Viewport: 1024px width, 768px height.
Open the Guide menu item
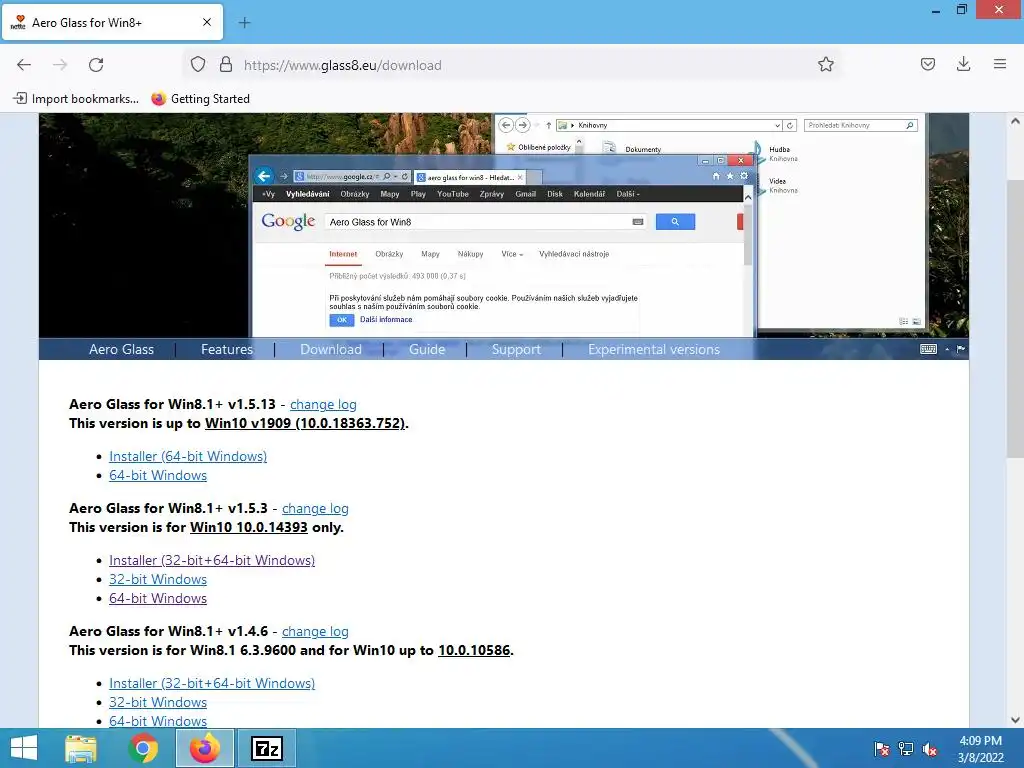(427, 349)
